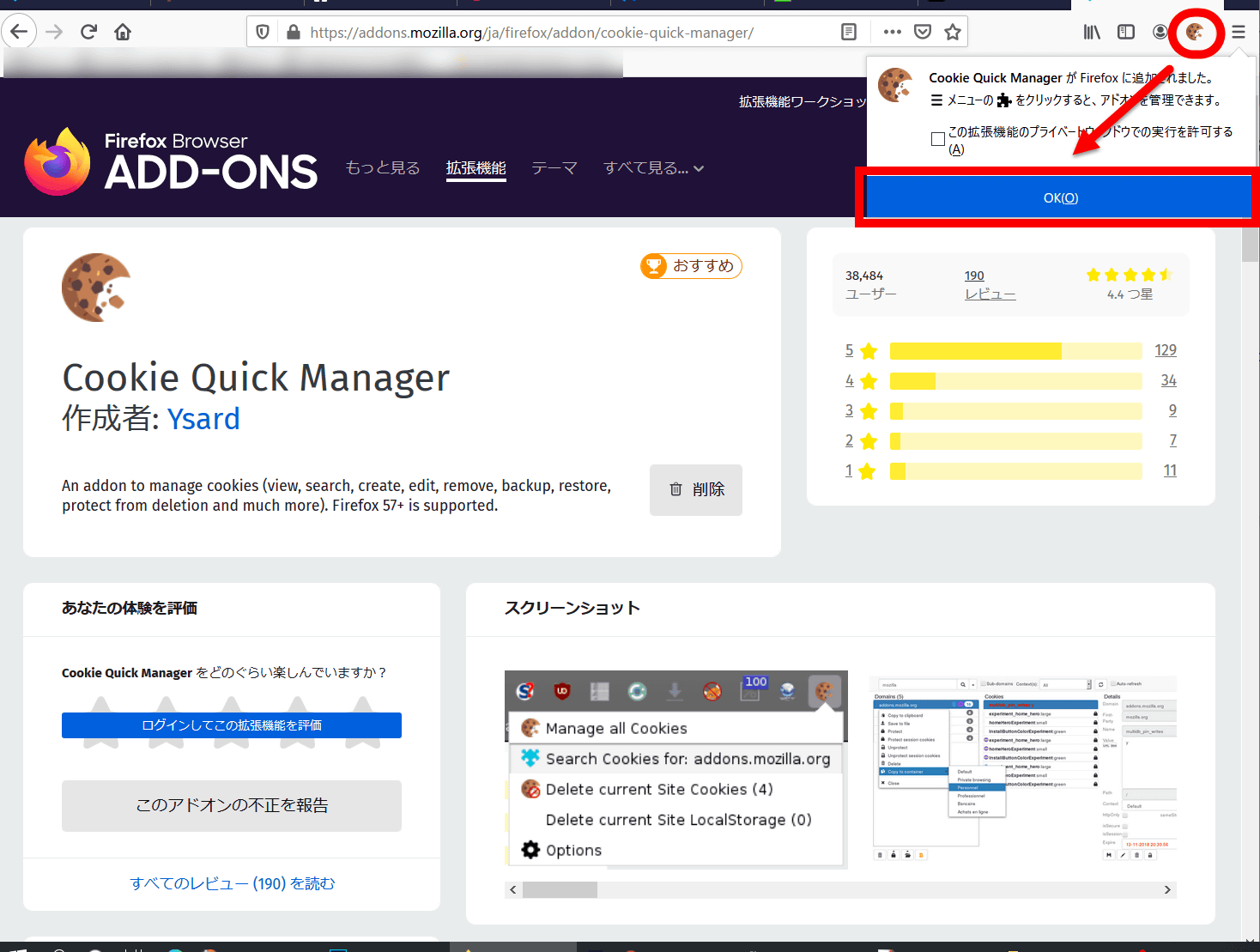Click the screenshots horizontal scrollbar thumb
The width and height of the screenshot is (1260, 952).
pos(560,889)
